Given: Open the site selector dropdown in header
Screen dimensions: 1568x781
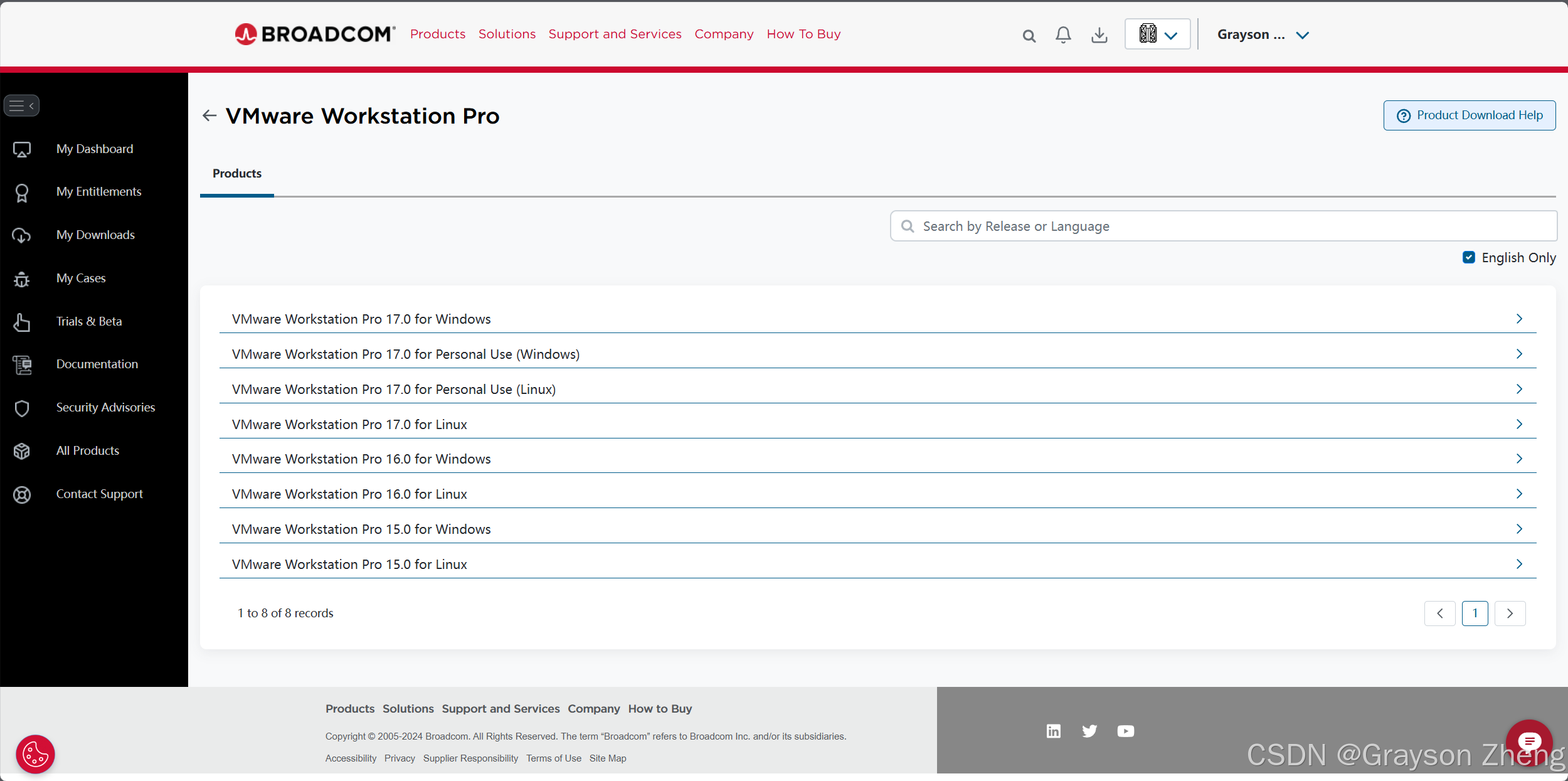Looking at the screenshot, I should (x=1157, y=35).
